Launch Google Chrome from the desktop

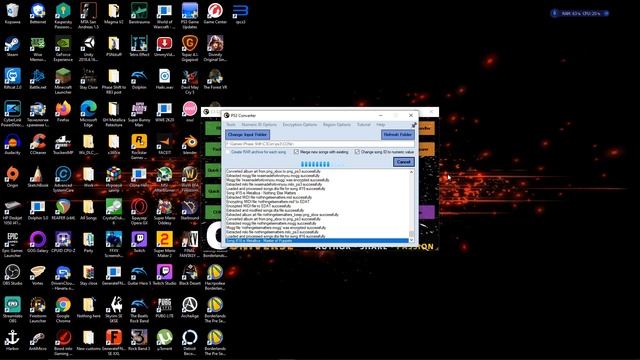(63, 309)
